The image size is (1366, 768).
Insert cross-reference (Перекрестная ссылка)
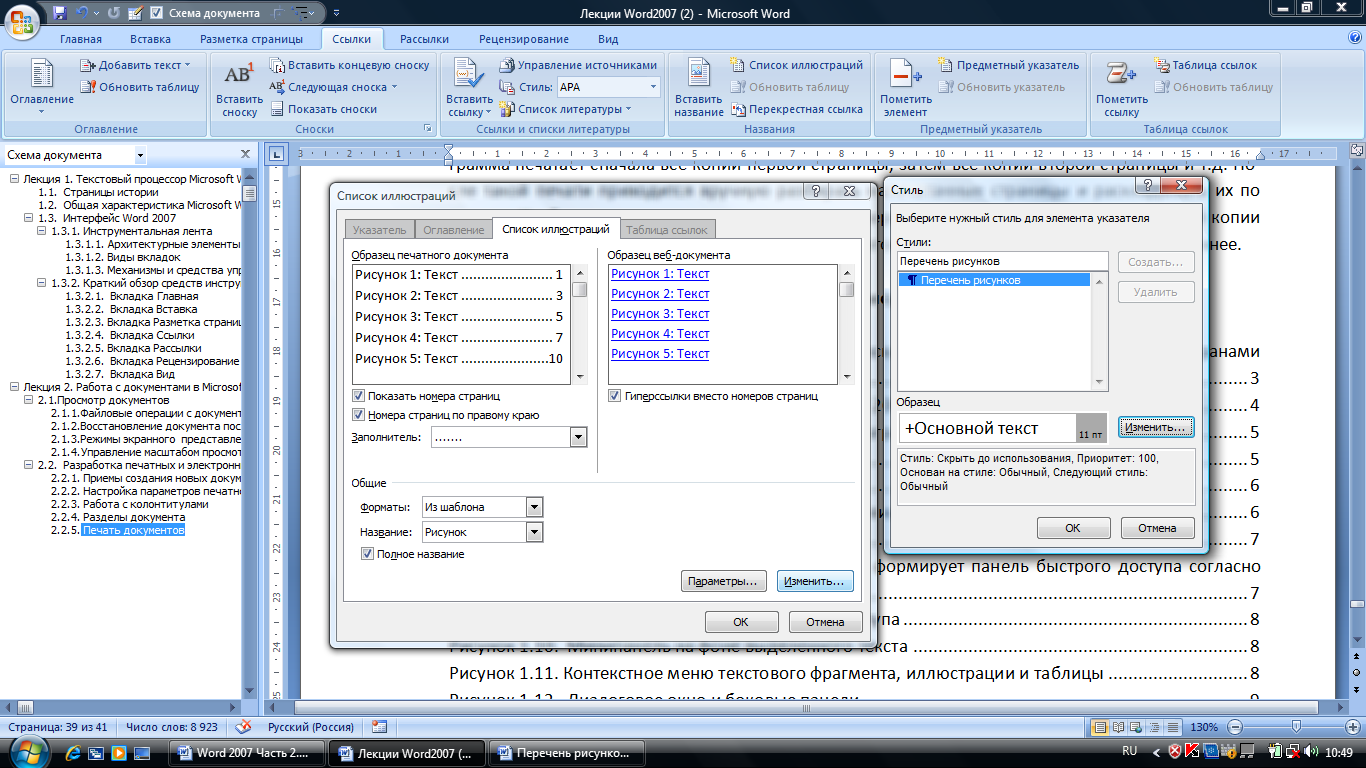pos(796,109)
